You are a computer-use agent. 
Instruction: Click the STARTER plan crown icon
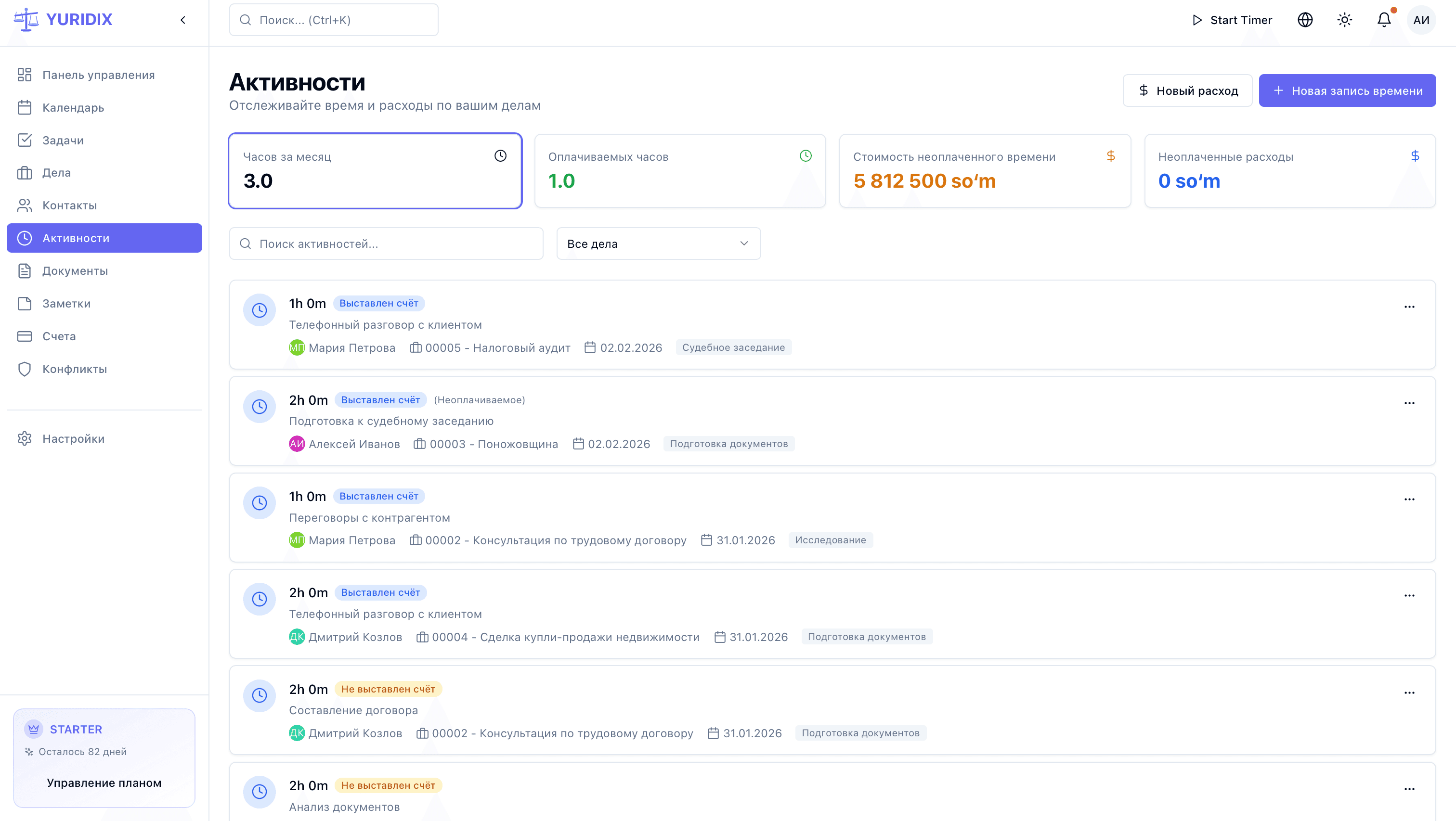(x=34, y=730)
